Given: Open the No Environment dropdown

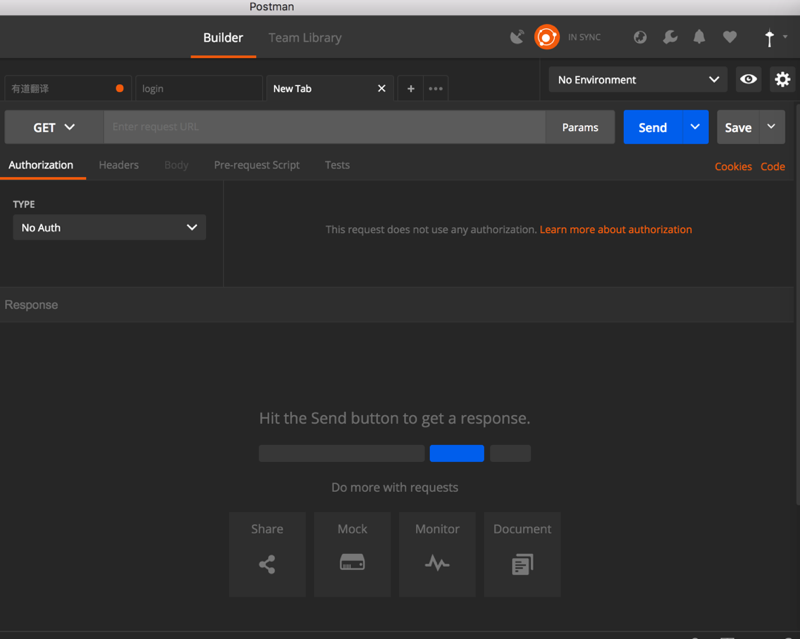Looking at the screenshot, I should click(x=638, y=80).
